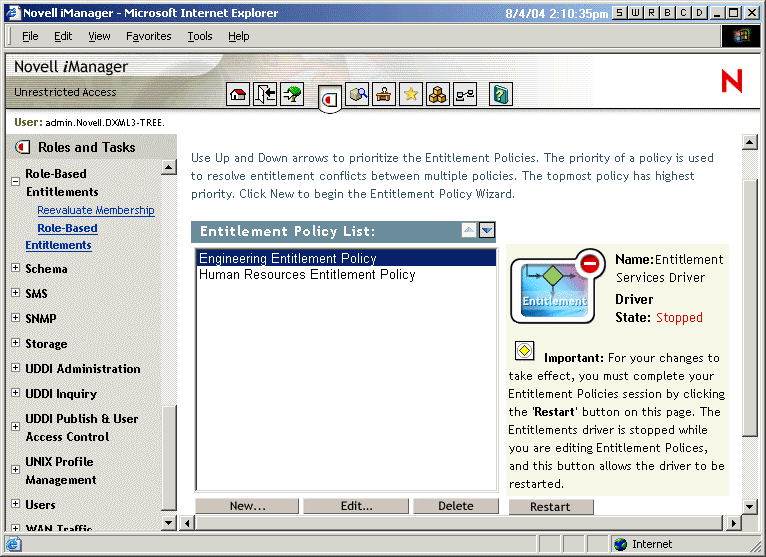
Task: Click the Stopped driver state text
Action: 679,318
